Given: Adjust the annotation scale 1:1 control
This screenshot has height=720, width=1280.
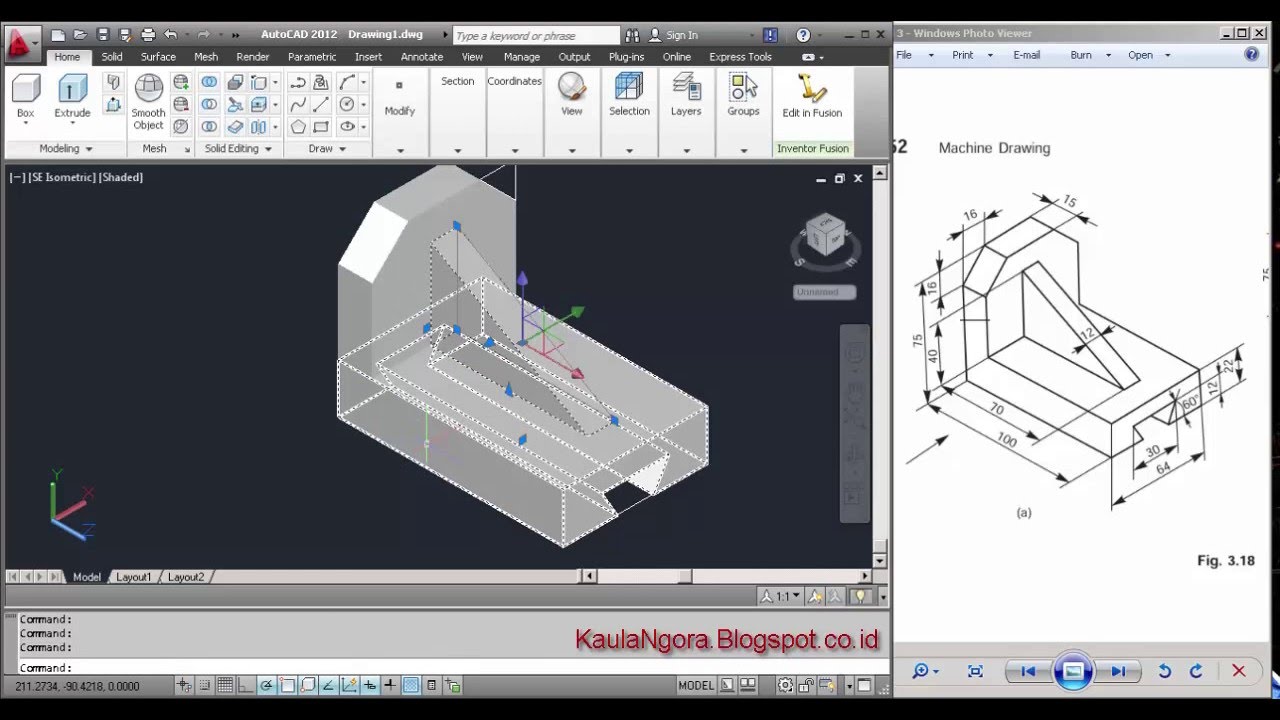Looking at the screenshot, I should click(781, 595).
